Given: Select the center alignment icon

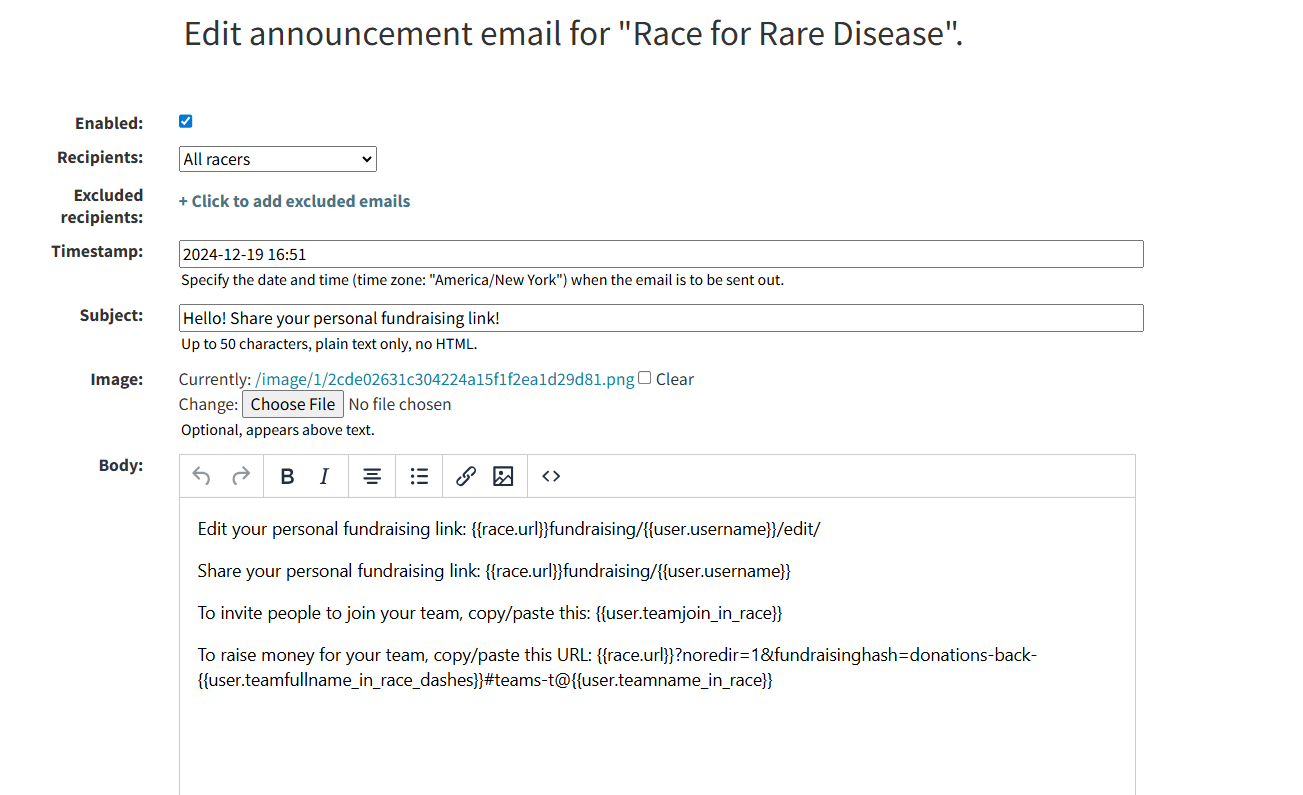Looking at the screenshot, I should (x=371, y=476).
